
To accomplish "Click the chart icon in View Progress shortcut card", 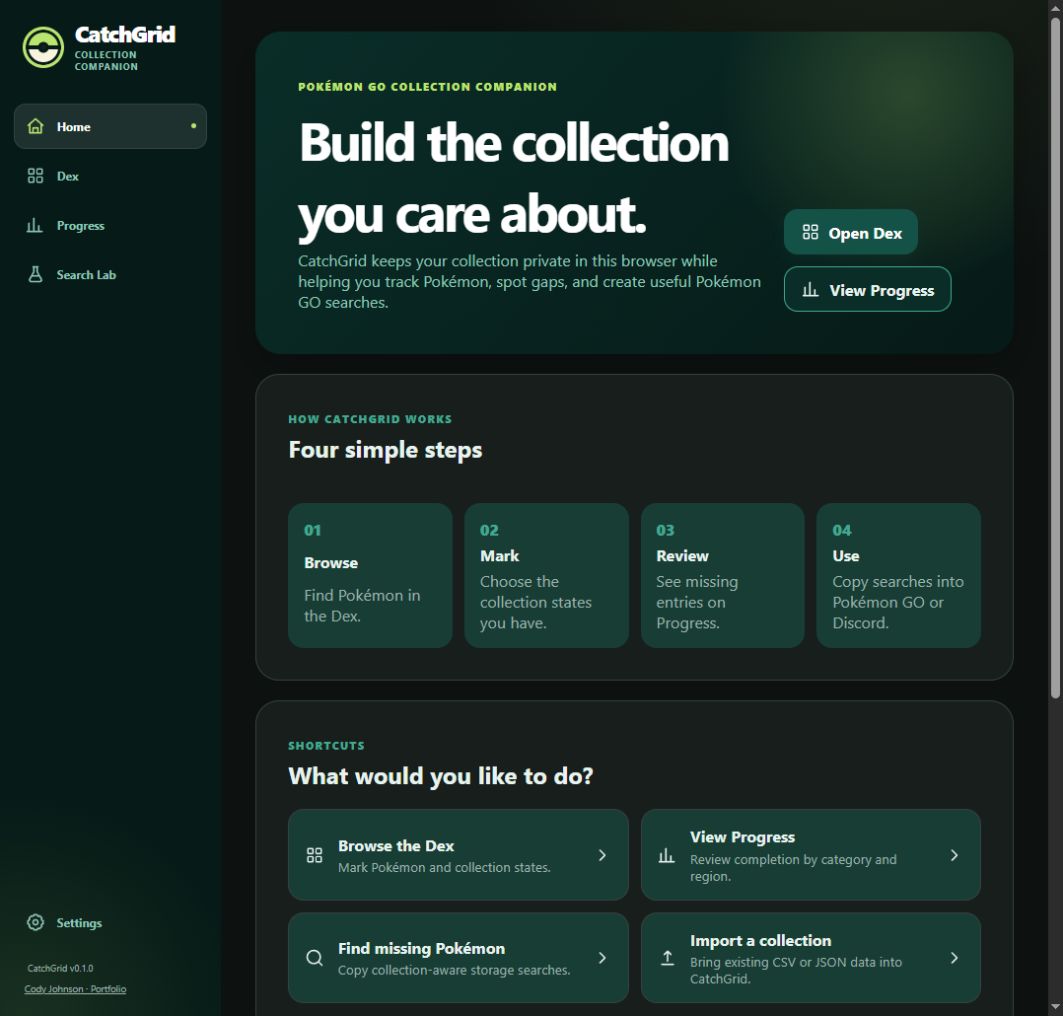I will point(667,855).
